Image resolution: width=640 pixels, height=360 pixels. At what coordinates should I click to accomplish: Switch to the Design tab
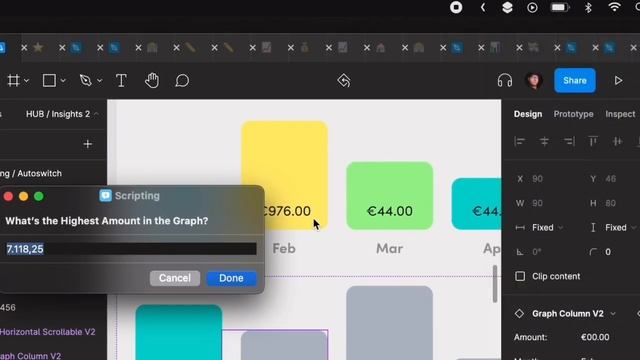(528, 114)
